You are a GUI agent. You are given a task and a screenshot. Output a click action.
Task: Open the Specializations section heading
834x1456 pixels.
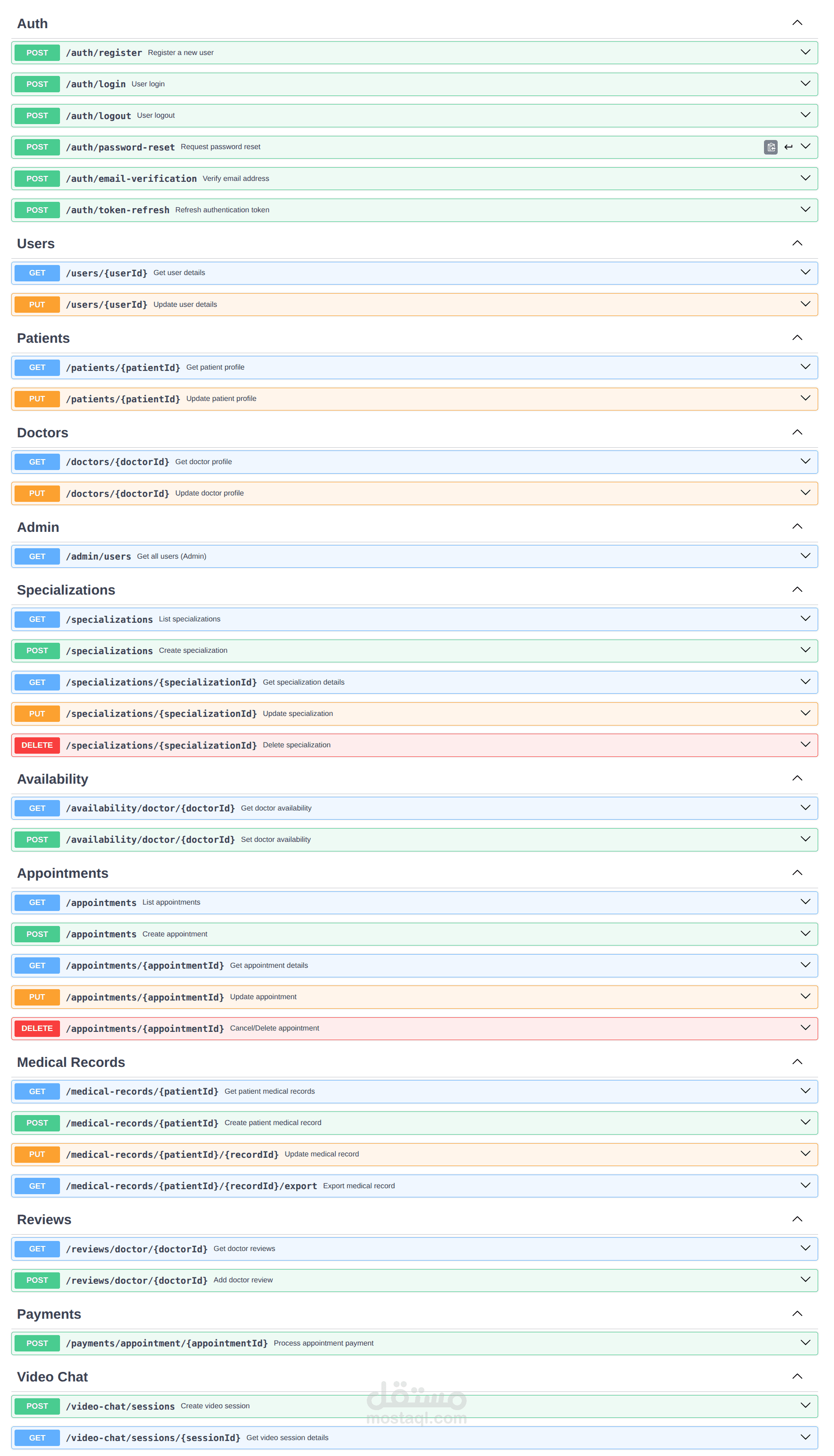pos(66,590)
